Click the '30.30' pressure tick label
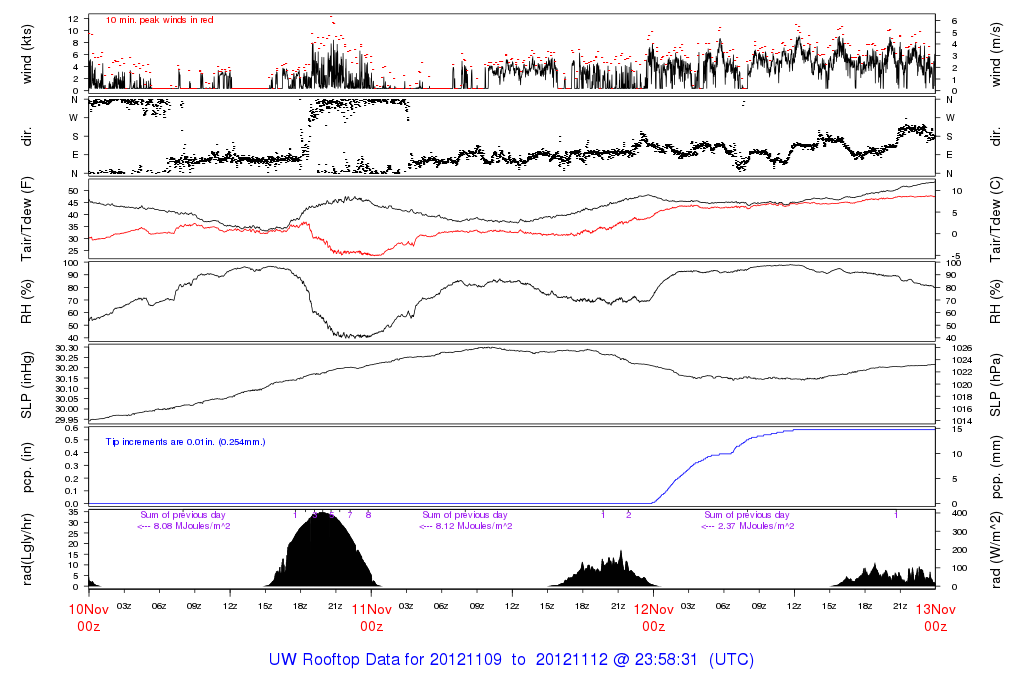 [67, 348]
